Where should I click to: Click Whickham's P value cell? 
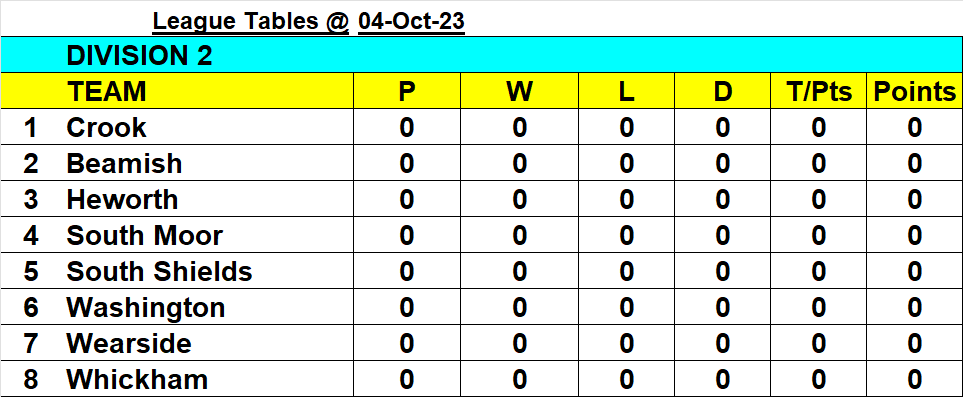click(x=407, y=379)
